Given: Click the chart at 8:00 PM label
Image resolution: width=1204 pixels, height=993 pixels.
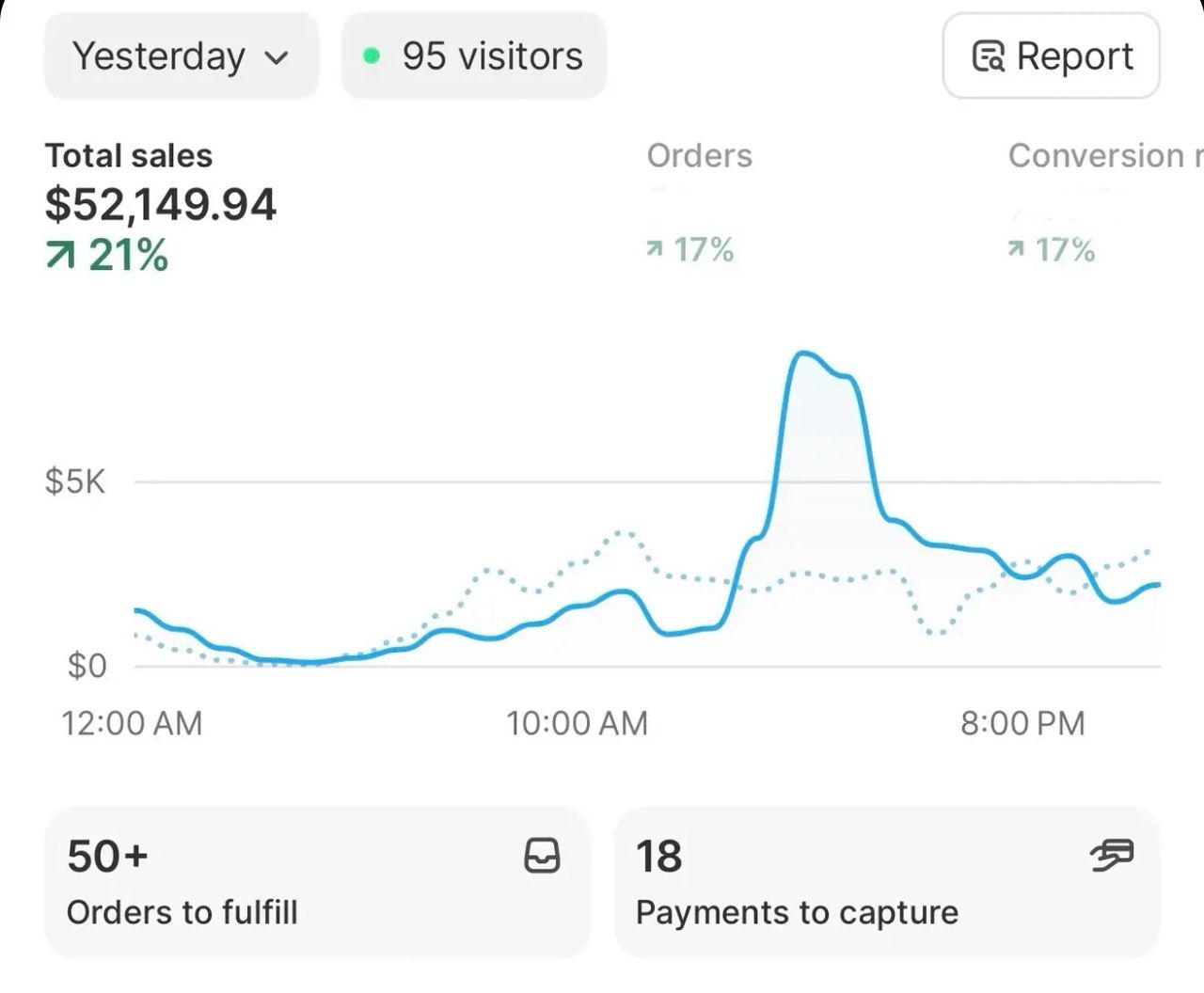Looking at the screenshot, I should 1022,723.
